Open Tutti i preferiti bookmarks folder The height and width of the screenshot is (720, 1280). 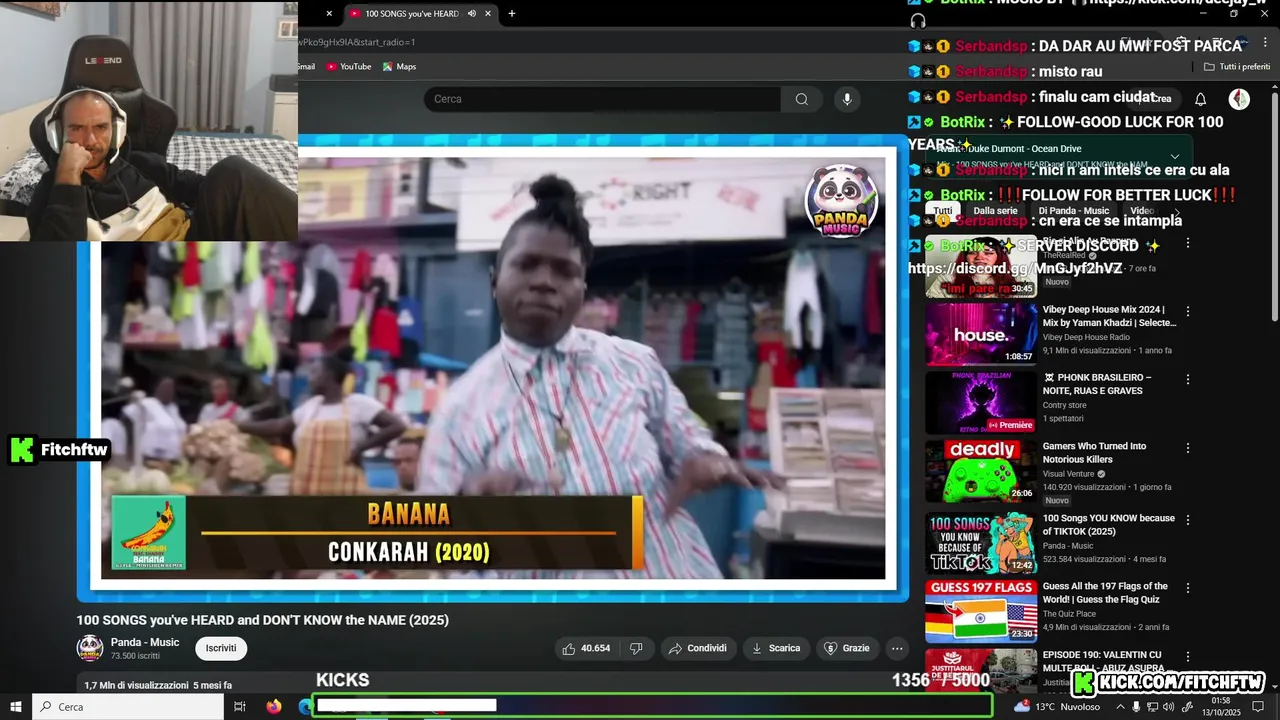(x=1237, y=67)
